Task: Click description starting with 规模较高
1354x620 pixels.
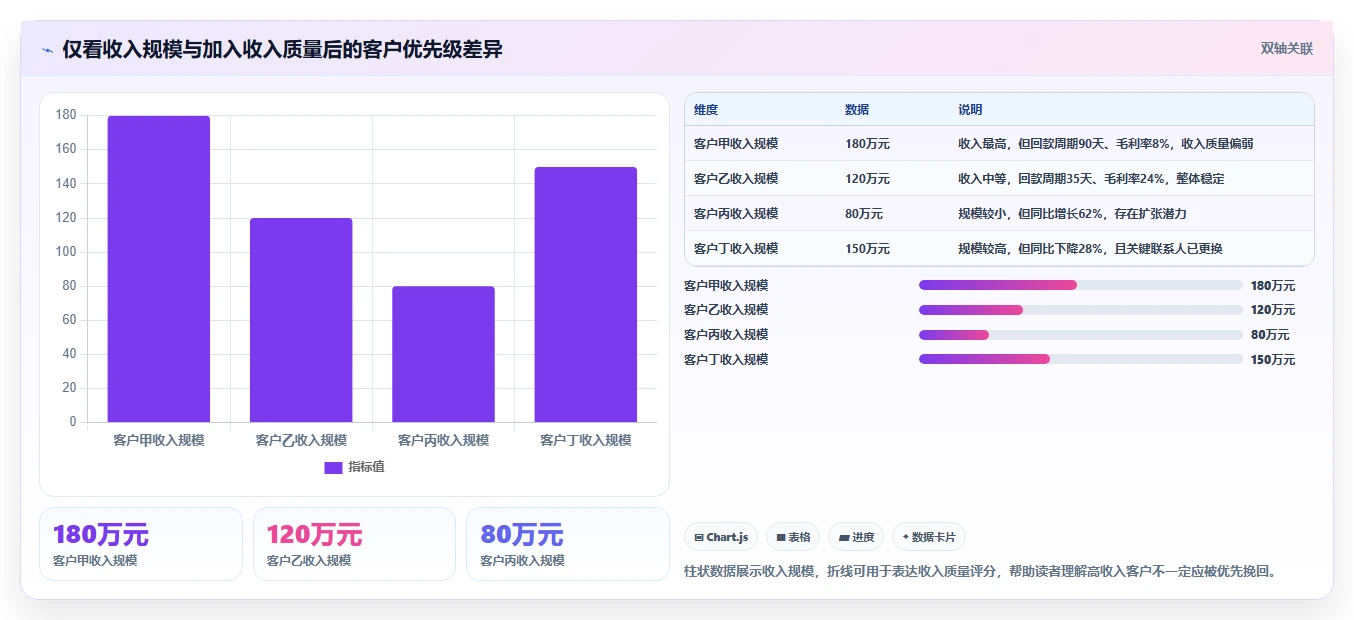Action: pos(1090,249)
